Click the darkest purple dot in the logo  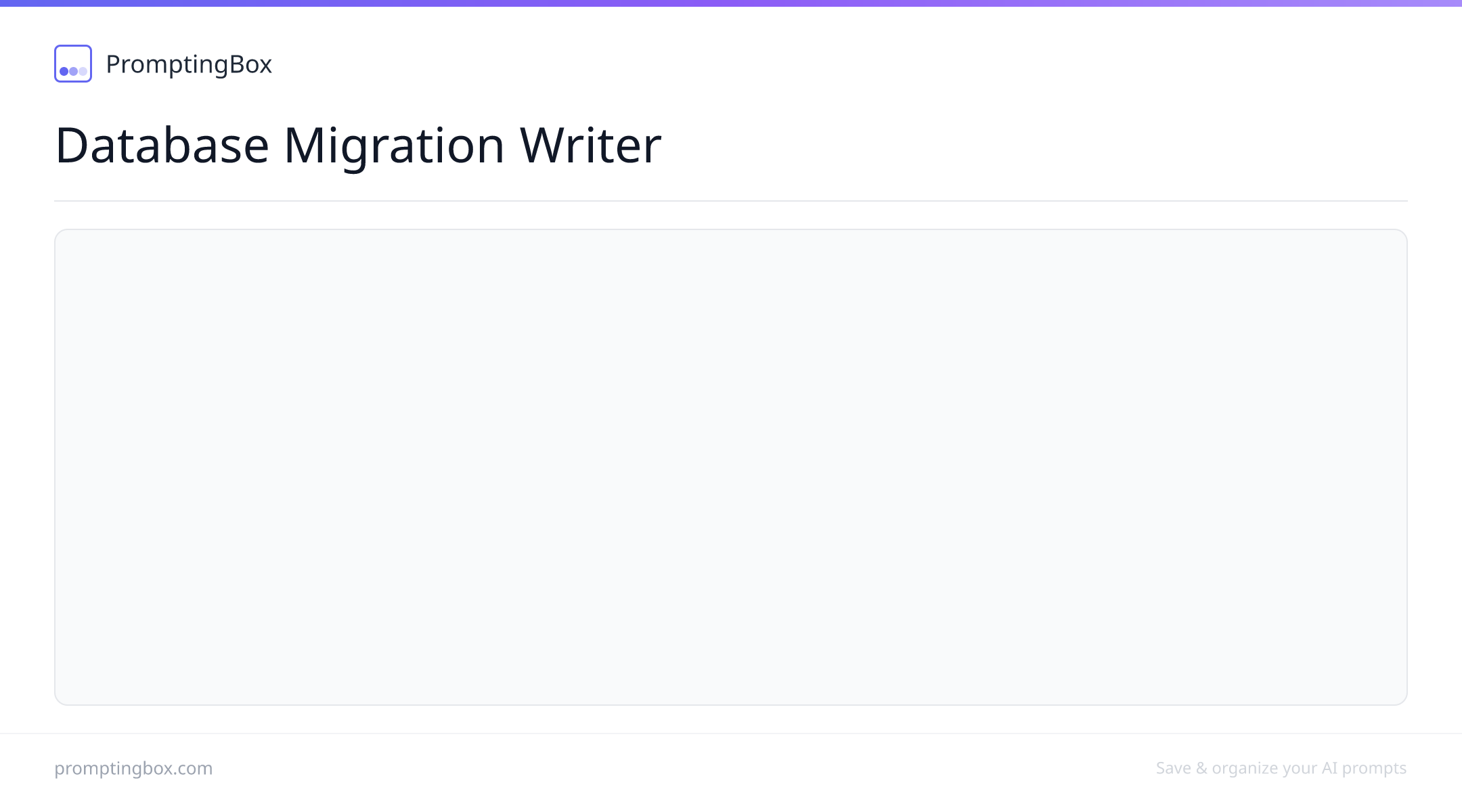(x=64, y=71)
